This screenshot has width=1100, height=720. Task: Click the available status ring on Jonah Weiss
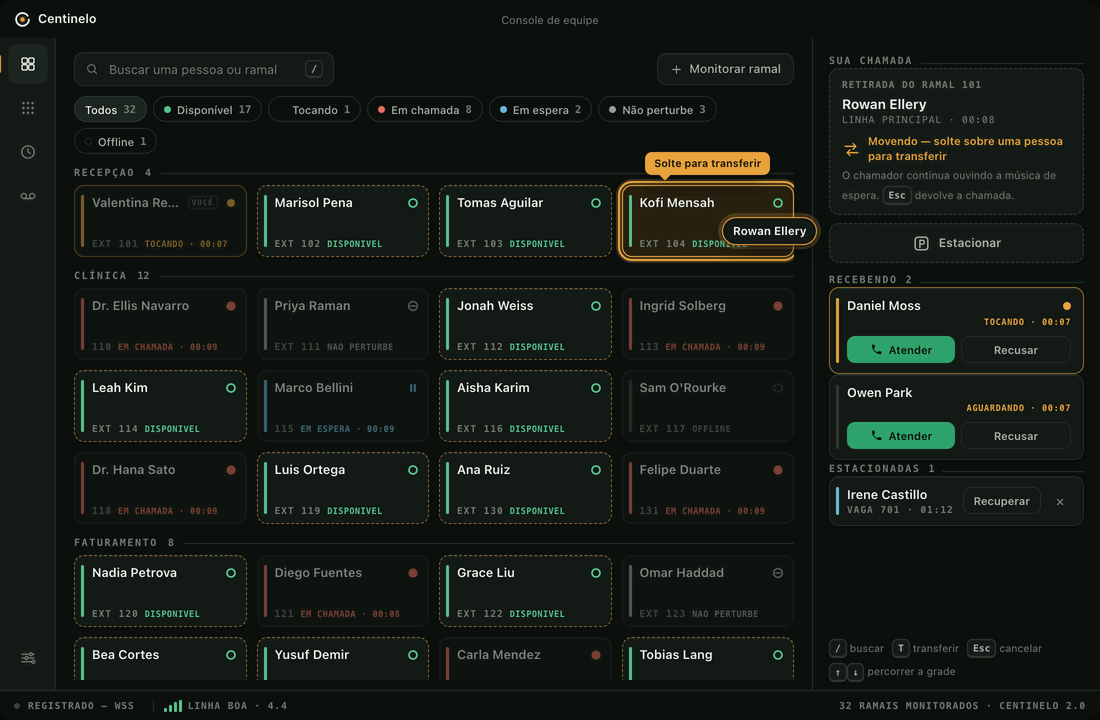596,306
